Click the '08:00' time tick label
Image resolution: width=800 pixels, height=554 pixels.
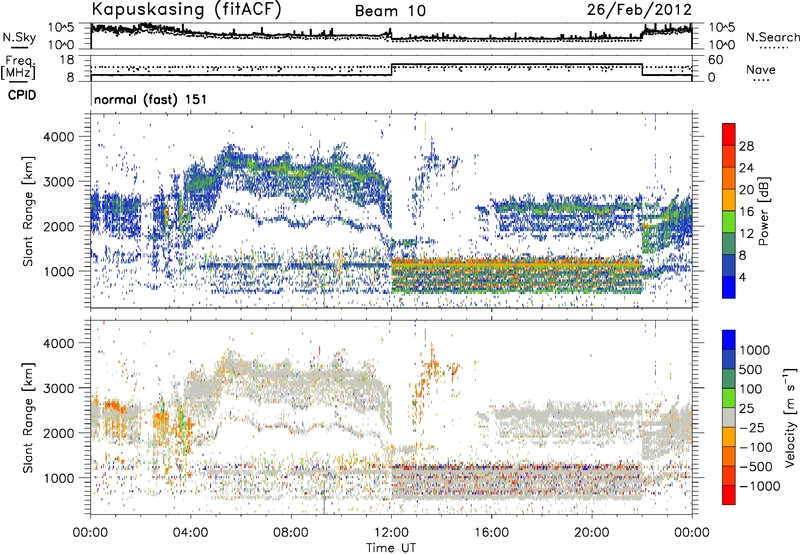tap(291, 533)
